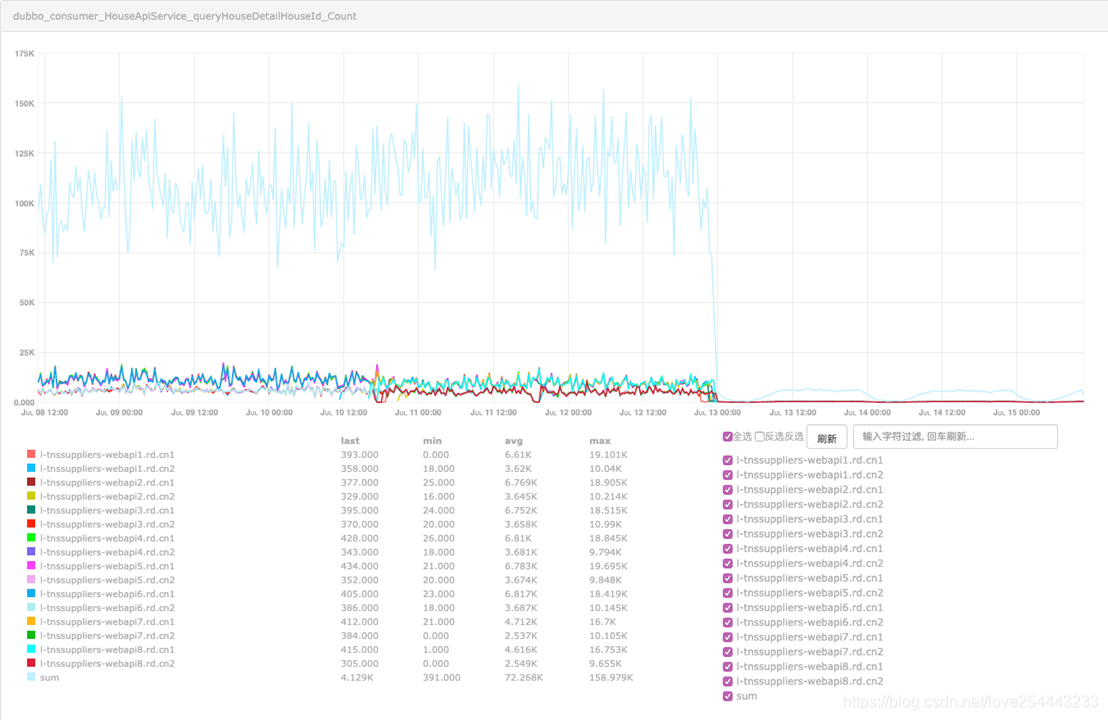Uncheck l-tnssuppliers-webapi1.rd.cn1 series checkbox
The width and height of the screenshot is (1108, 720).
pyautogui.click(x=728, y=460)
